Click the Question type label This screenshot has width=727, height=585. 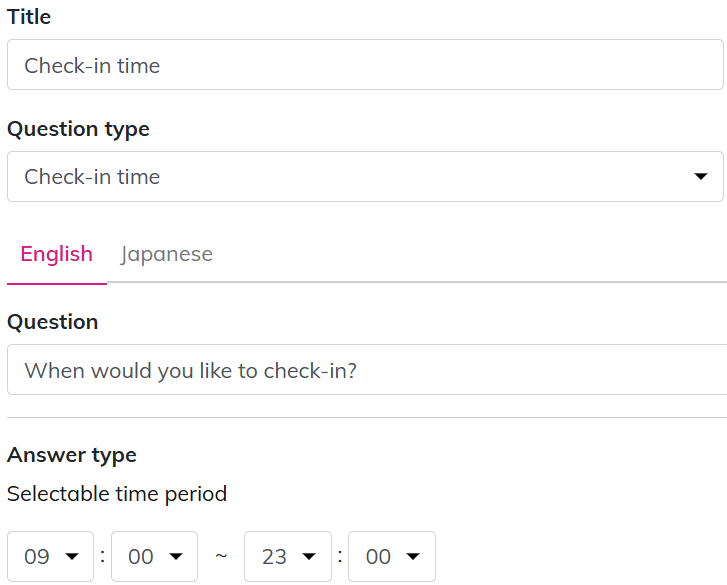[78, 129]
